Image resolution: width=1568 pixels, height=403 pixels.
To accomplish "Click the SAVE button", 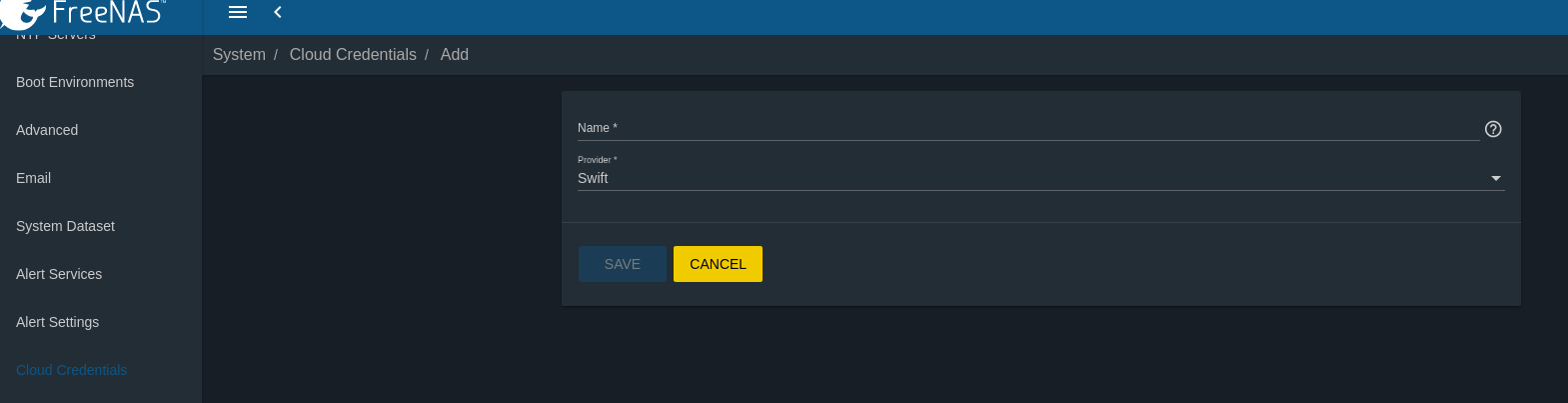I will point(623,264).
